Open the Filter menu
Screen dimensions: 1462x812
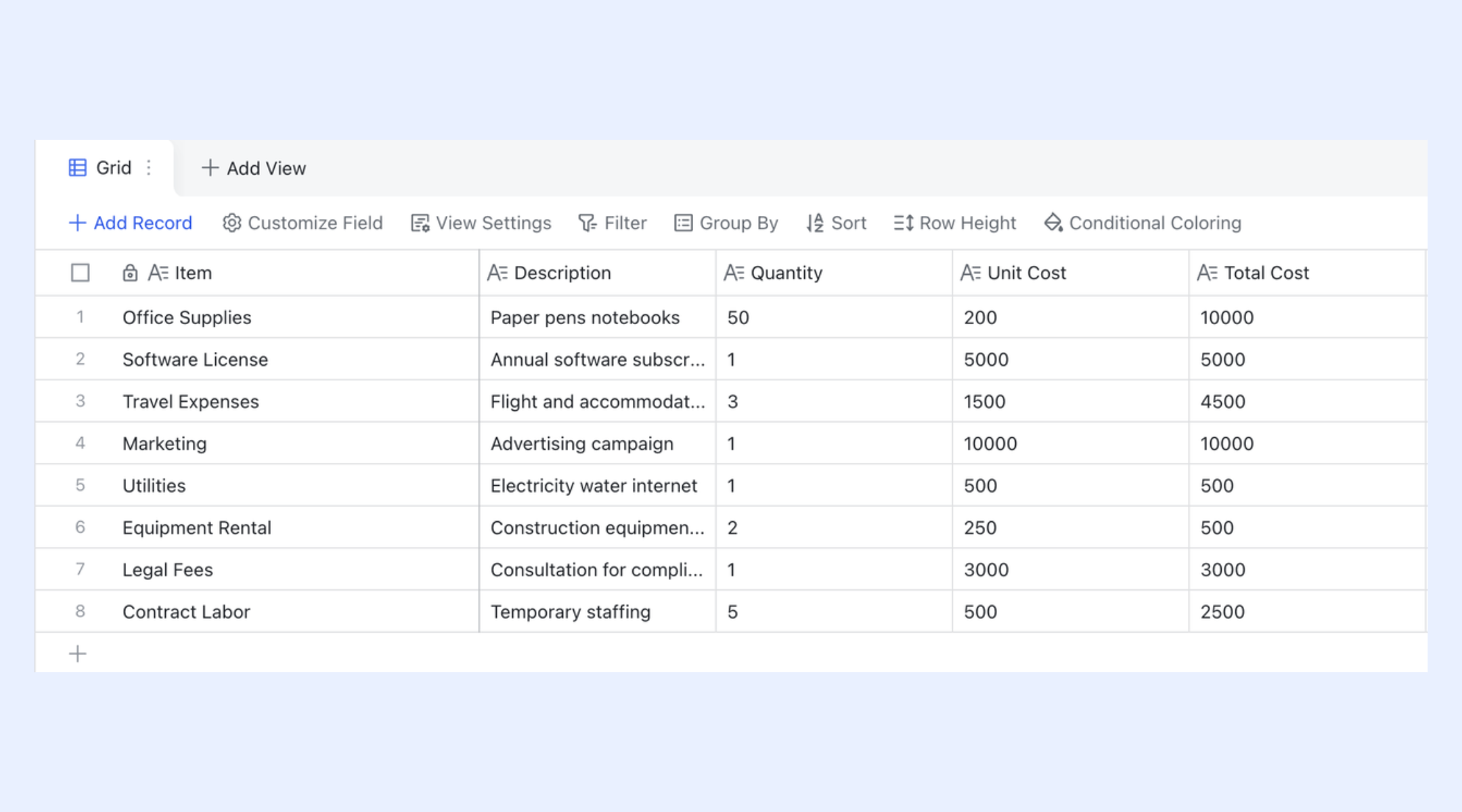pyautogui.click(x=613, y=223)
